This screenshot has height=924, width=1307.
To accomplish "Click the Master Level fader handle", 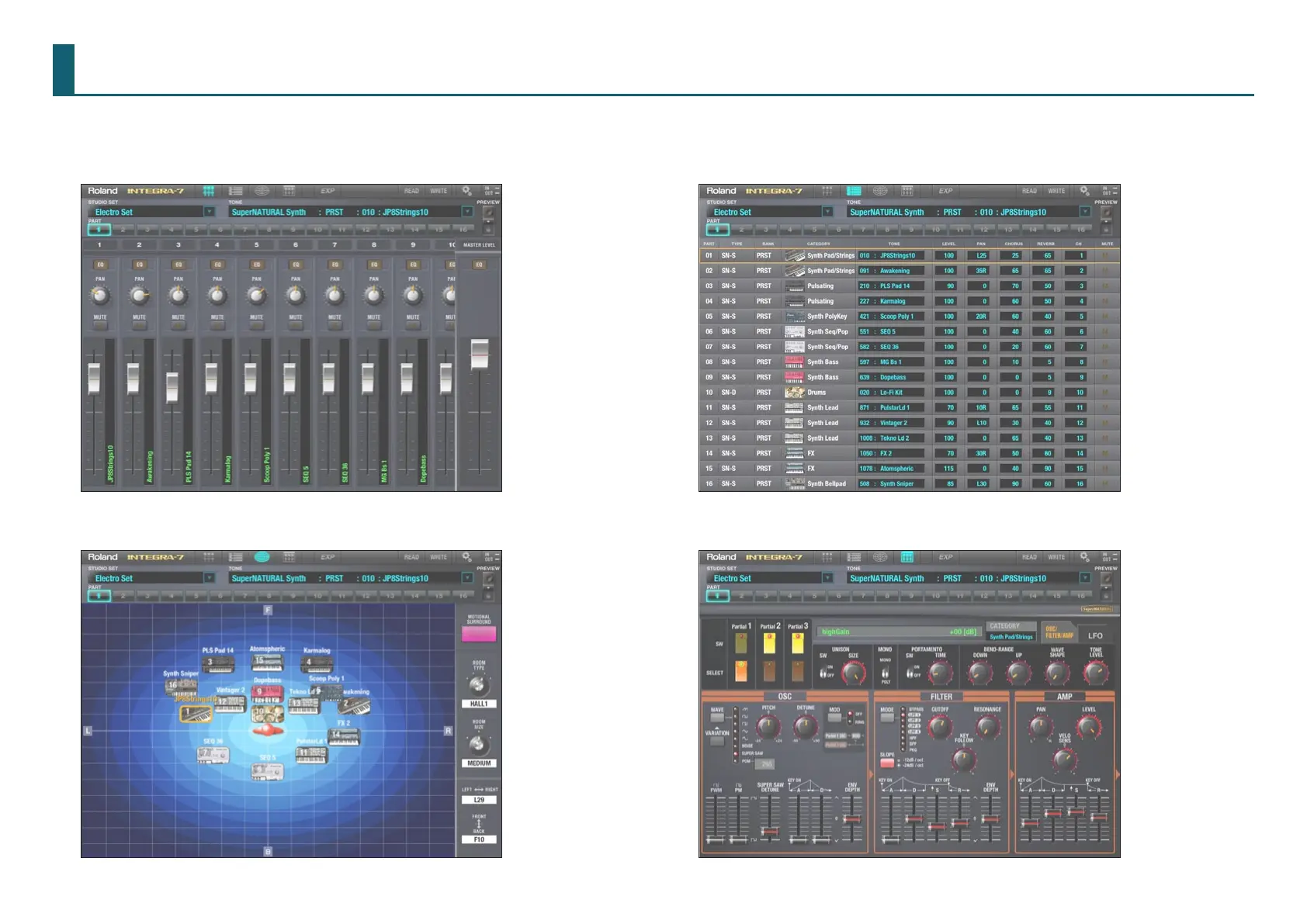I will [480, 355].
